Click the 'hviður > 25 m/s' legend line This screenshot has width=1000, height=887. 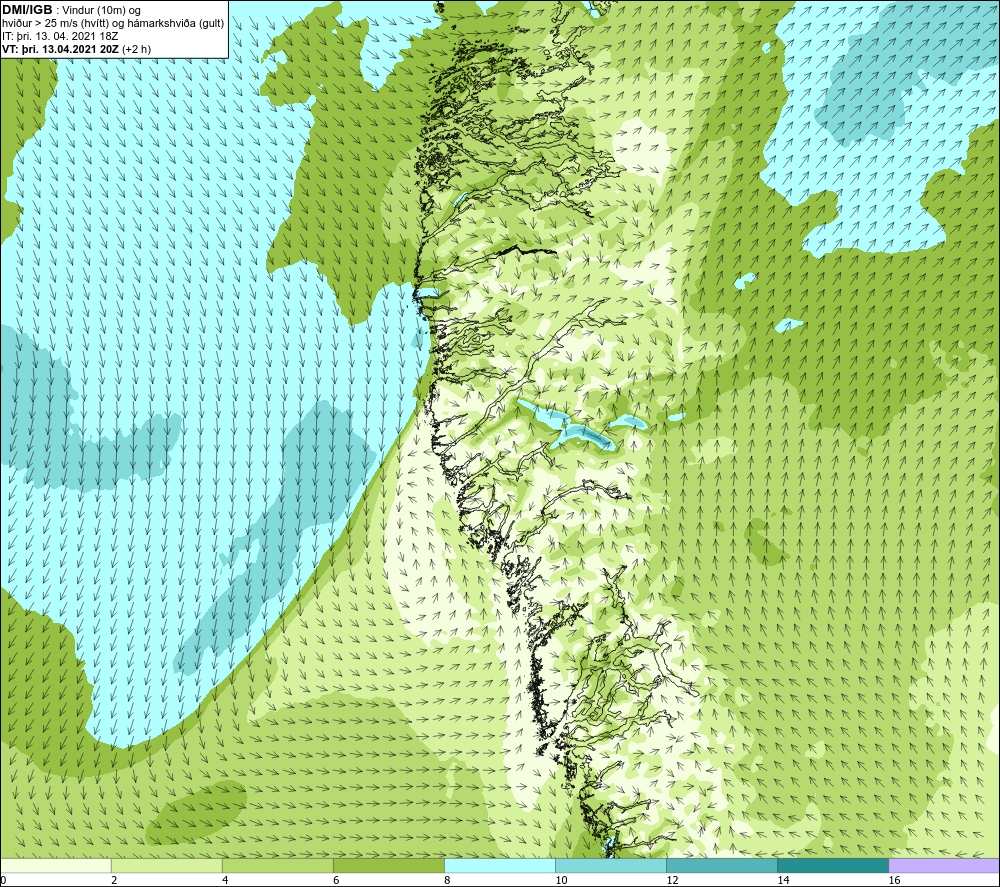tap(113, 23)
